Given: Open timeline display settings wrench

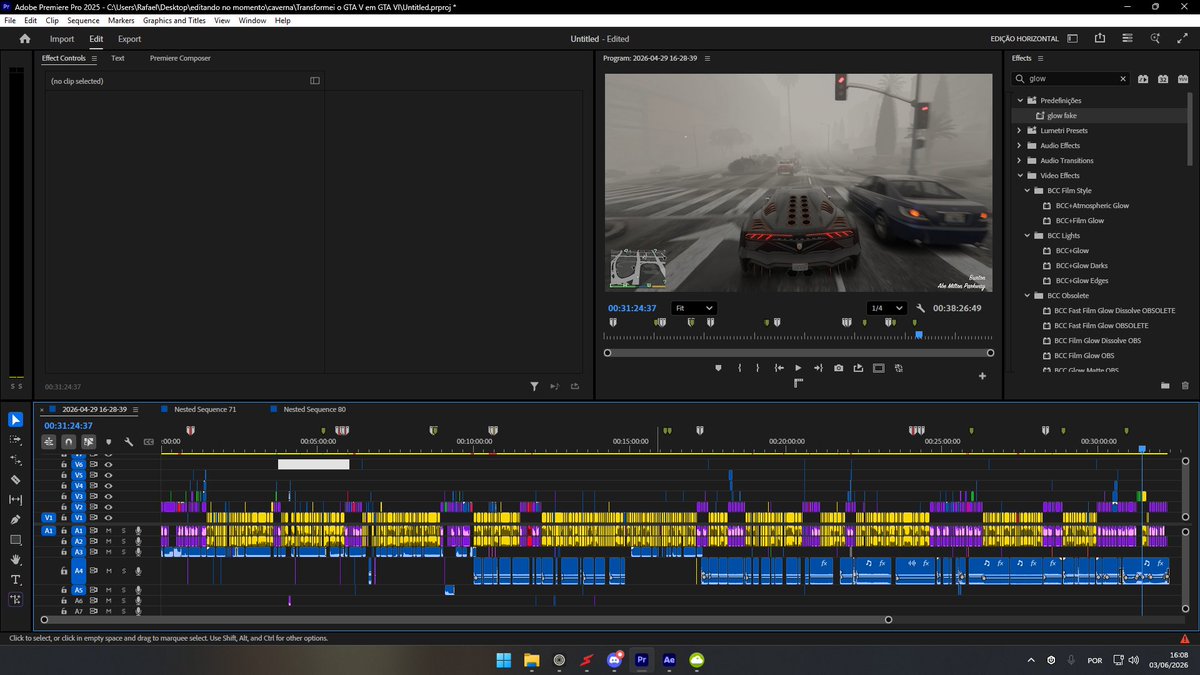Looking at the screenshot, I should click(128, 441).
